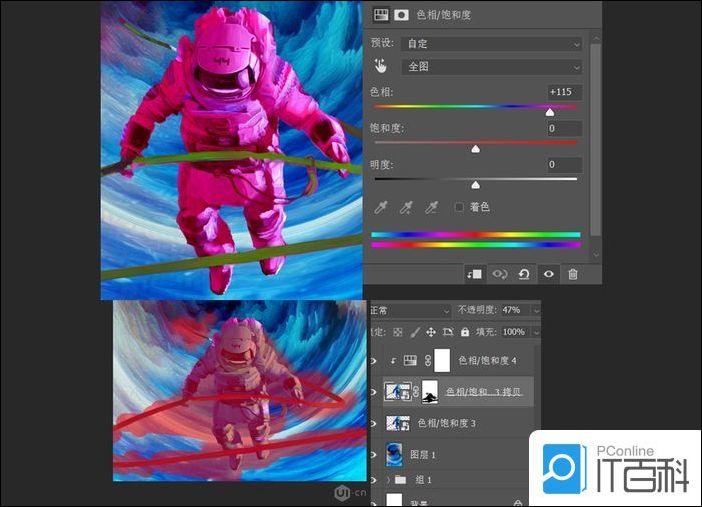Screen dimensions: 702x507
Task: Pick the subtract-from-sample eyedropper tool
Action: (x=432, y=207)
